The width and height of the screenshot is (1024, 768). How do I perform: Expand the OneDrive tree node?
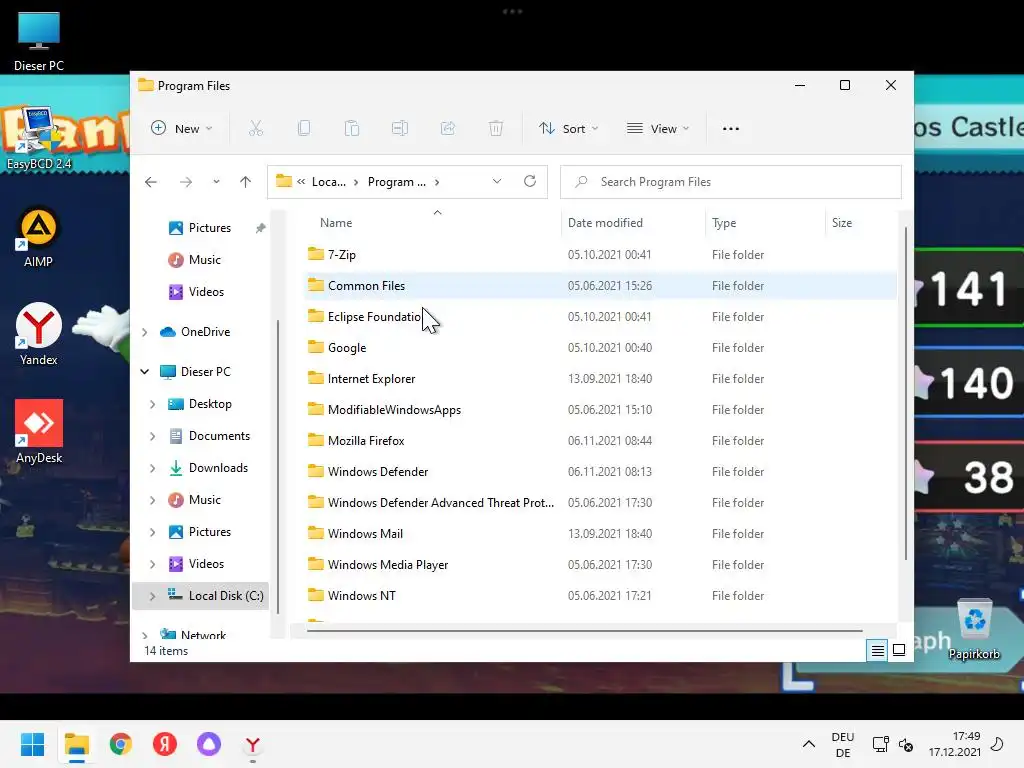pyautogui.click(x=144, y=332)
